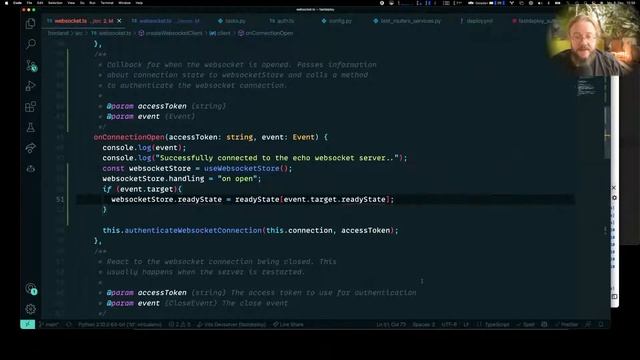Open the Accounts menu icon

31,289
